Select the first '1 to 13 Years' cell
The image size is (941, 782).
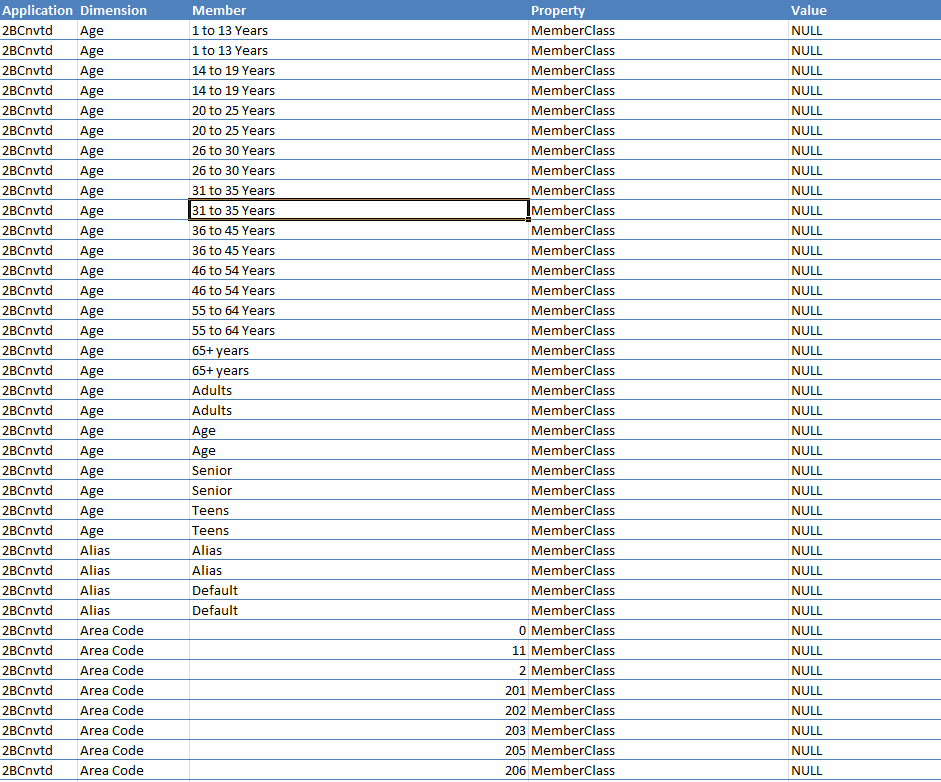tap(359, 31)
